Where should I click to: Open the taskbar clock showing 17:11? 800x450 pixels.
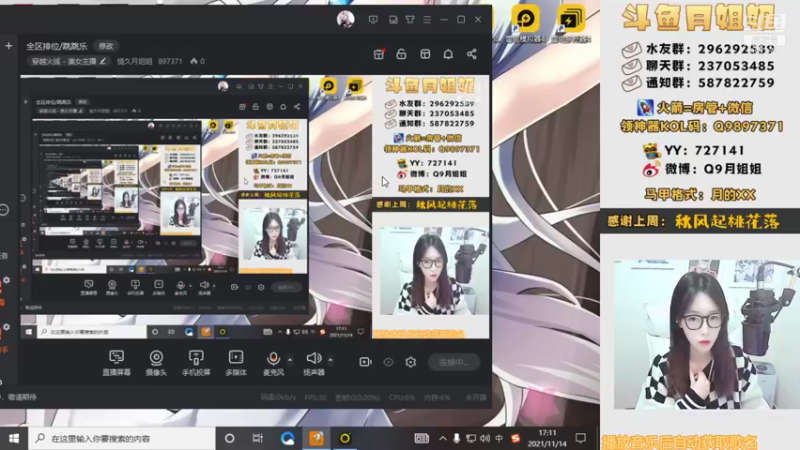click(547, 438)
